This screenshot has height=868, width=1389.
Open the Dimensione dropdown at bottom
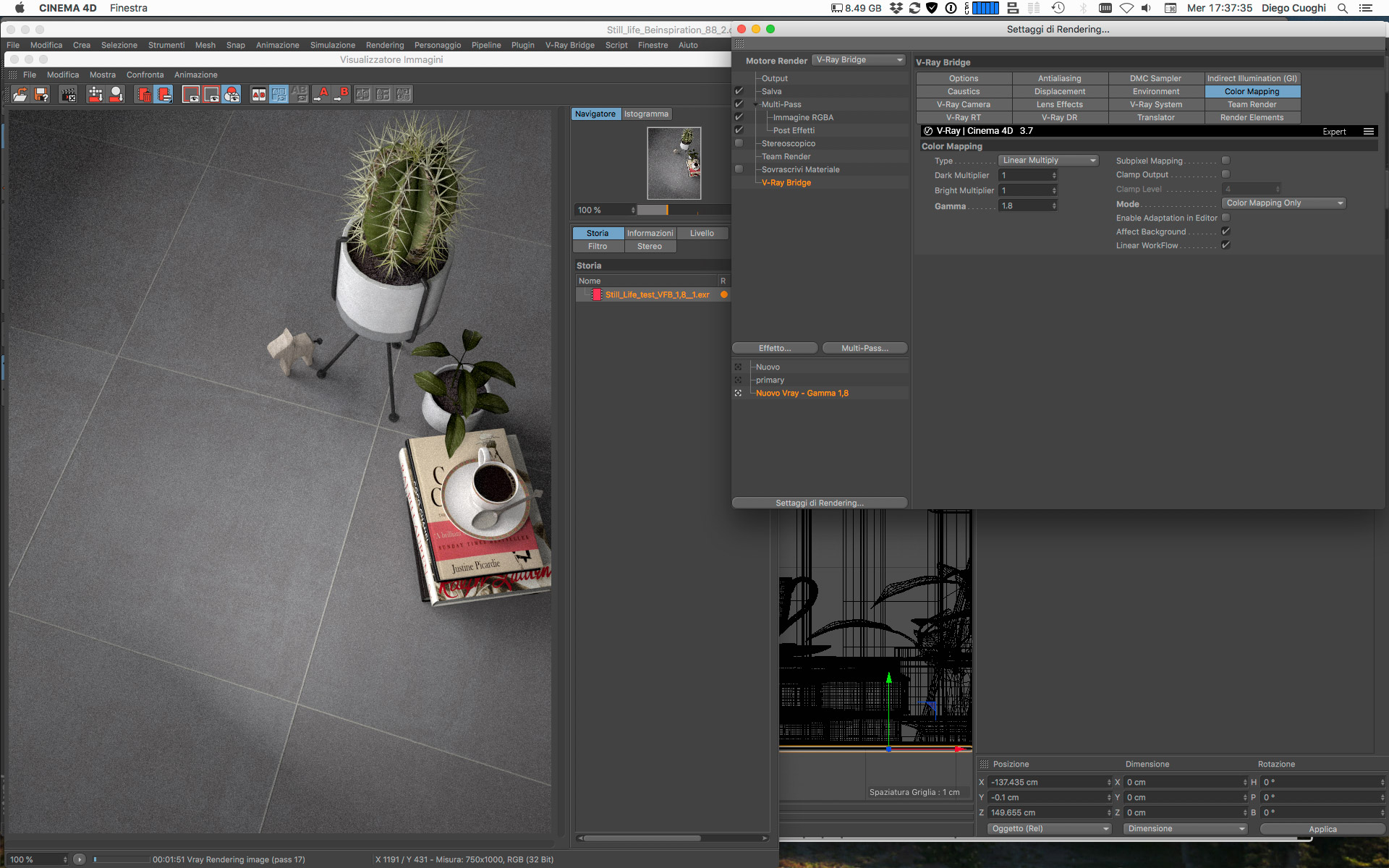point(1185,829)
